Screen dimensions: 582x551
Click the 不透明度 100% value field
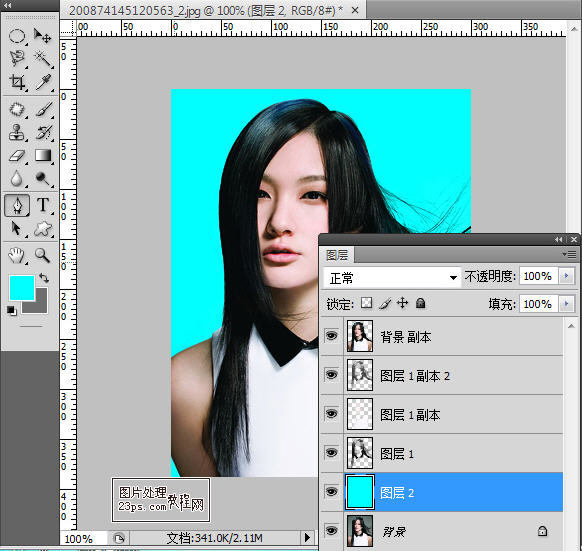click(x=538, y=276)
